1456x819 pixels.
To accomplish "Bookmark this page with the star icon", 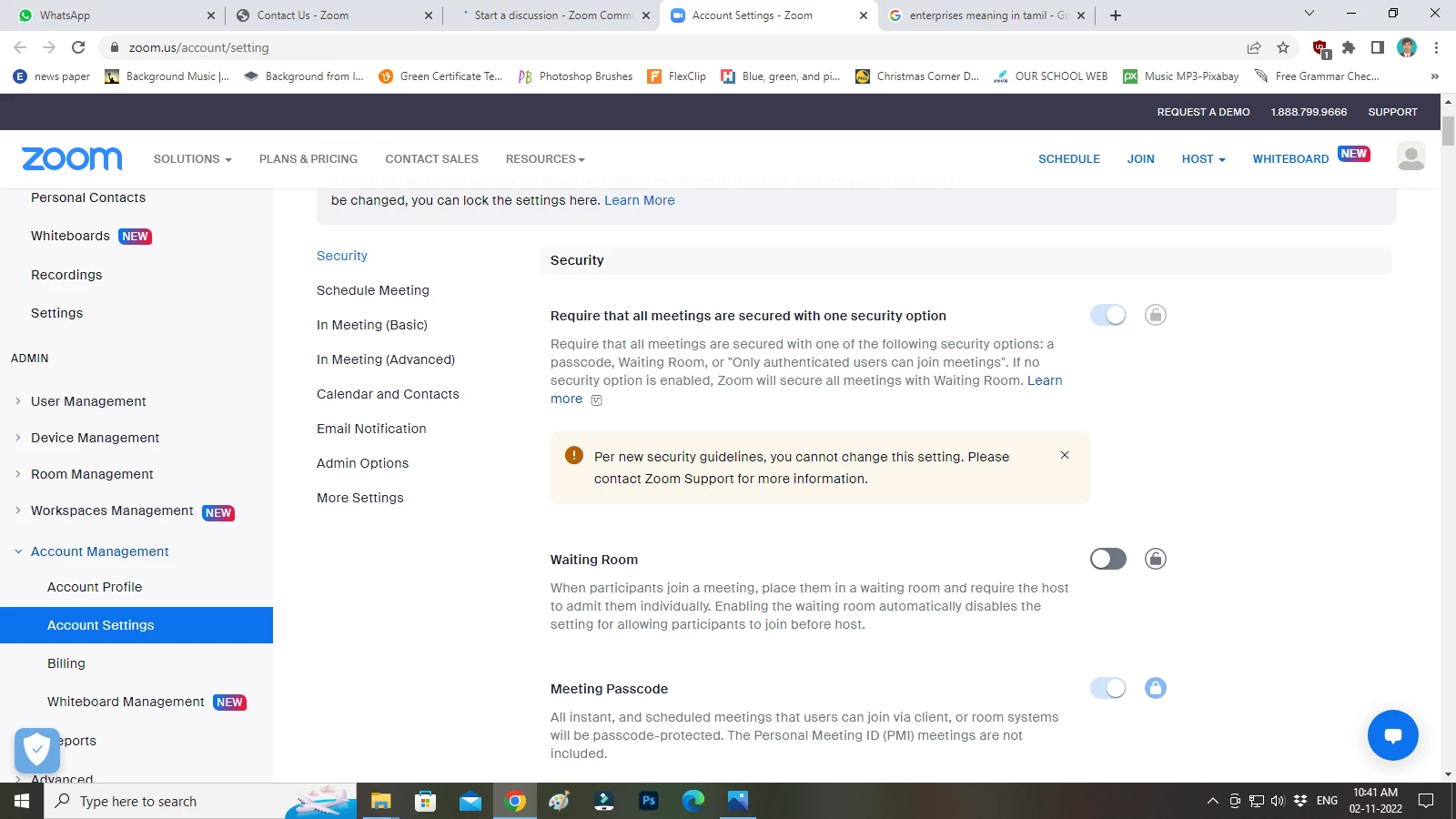I will coord(1283,47).
